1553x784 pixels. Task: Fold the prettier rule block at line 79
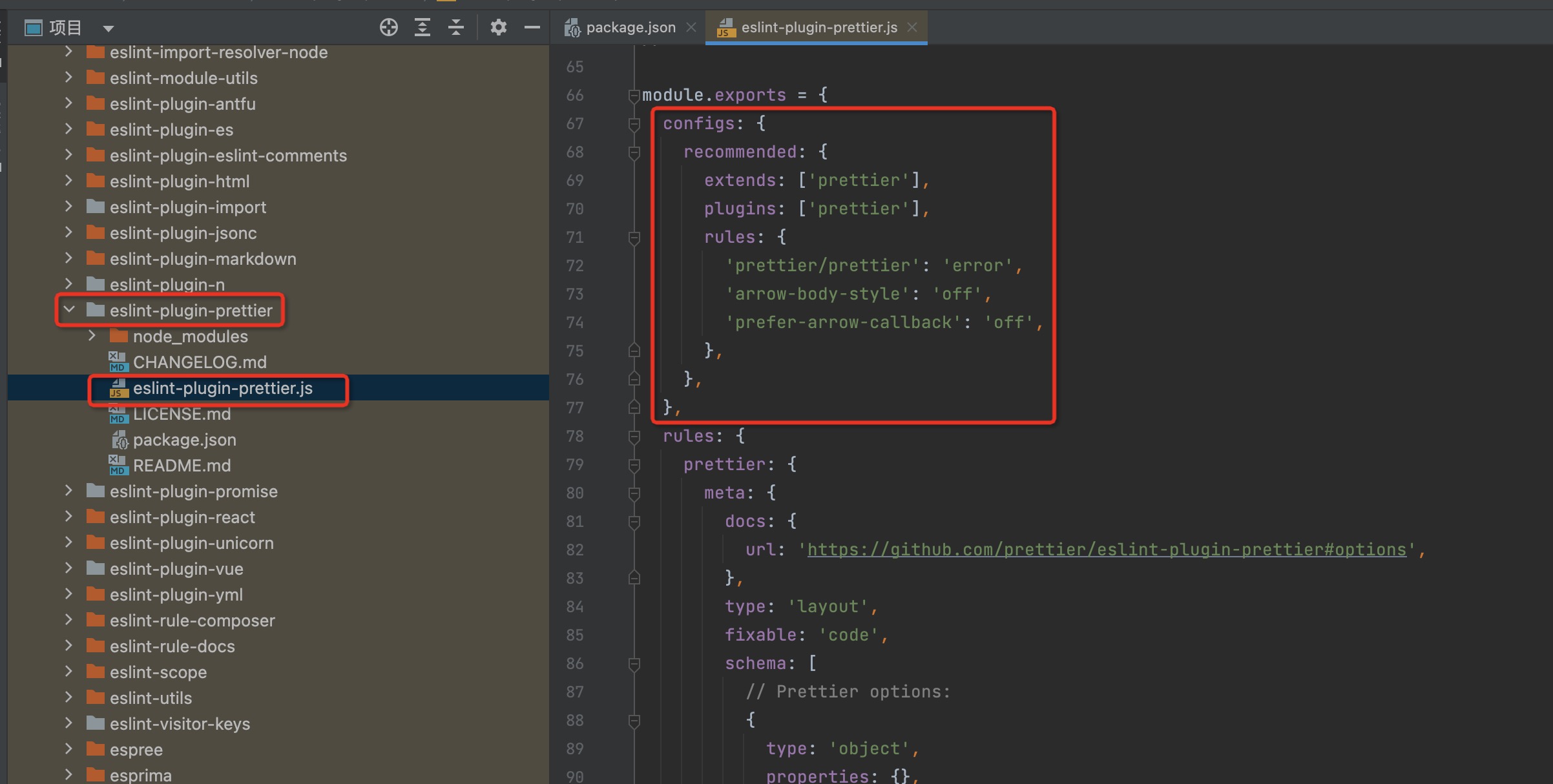634,465
